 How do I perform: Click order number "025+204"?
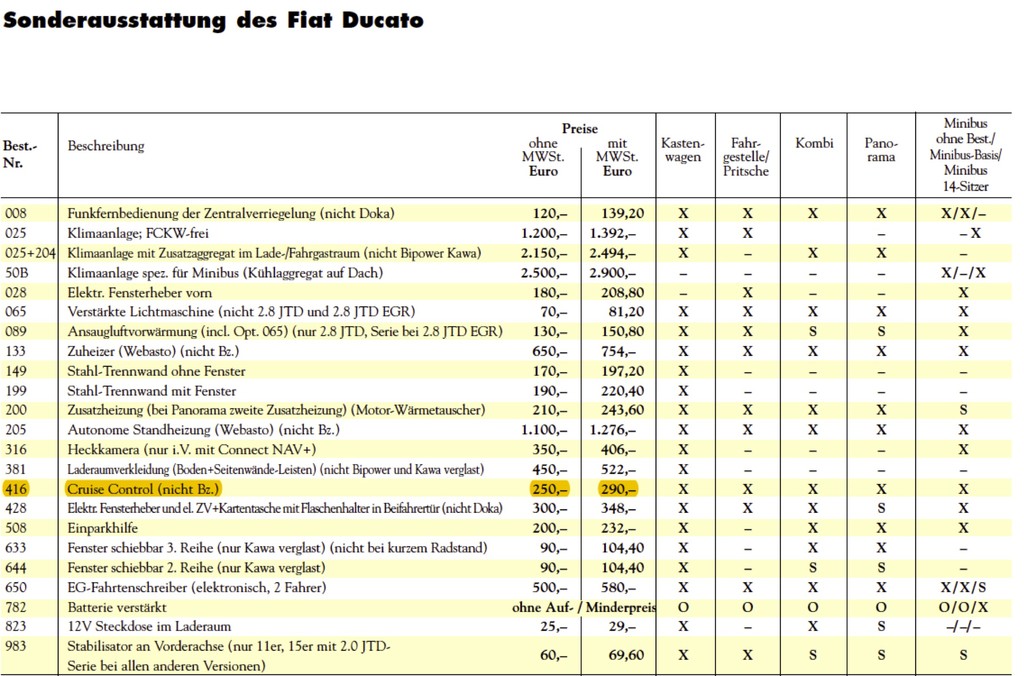[30, 253]
